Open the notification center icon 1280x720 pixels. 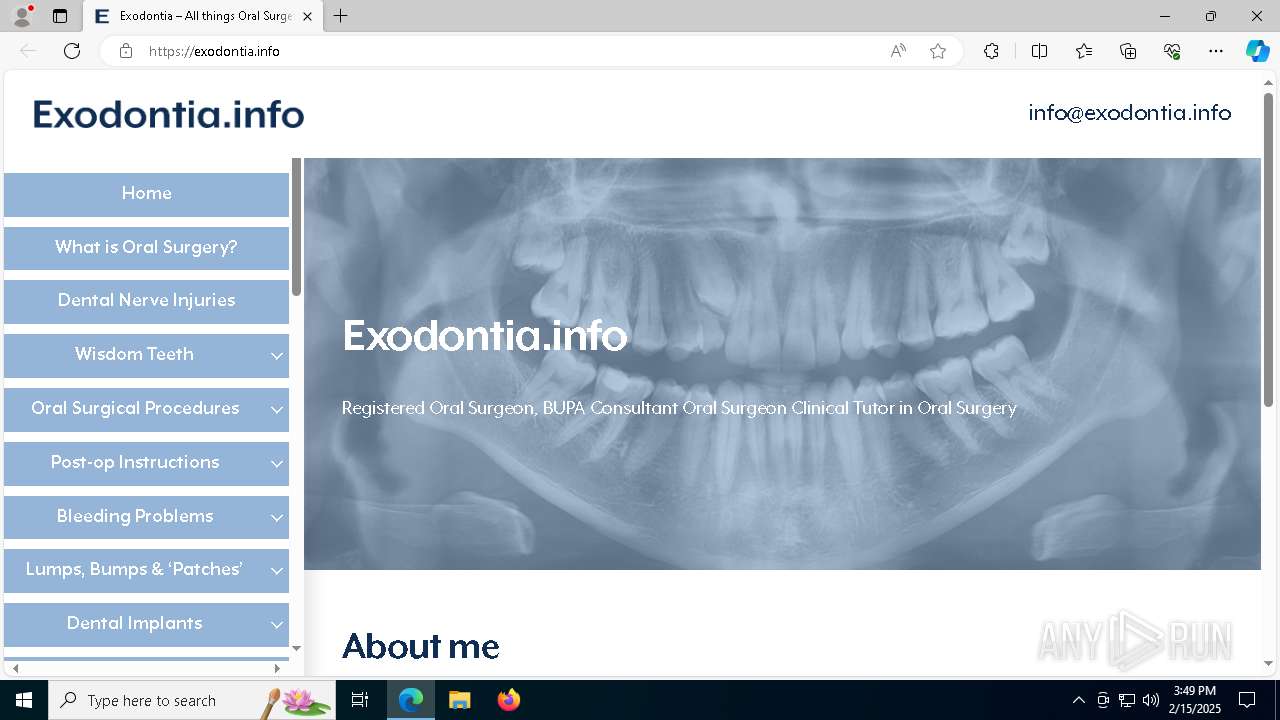coord(1247,700)
